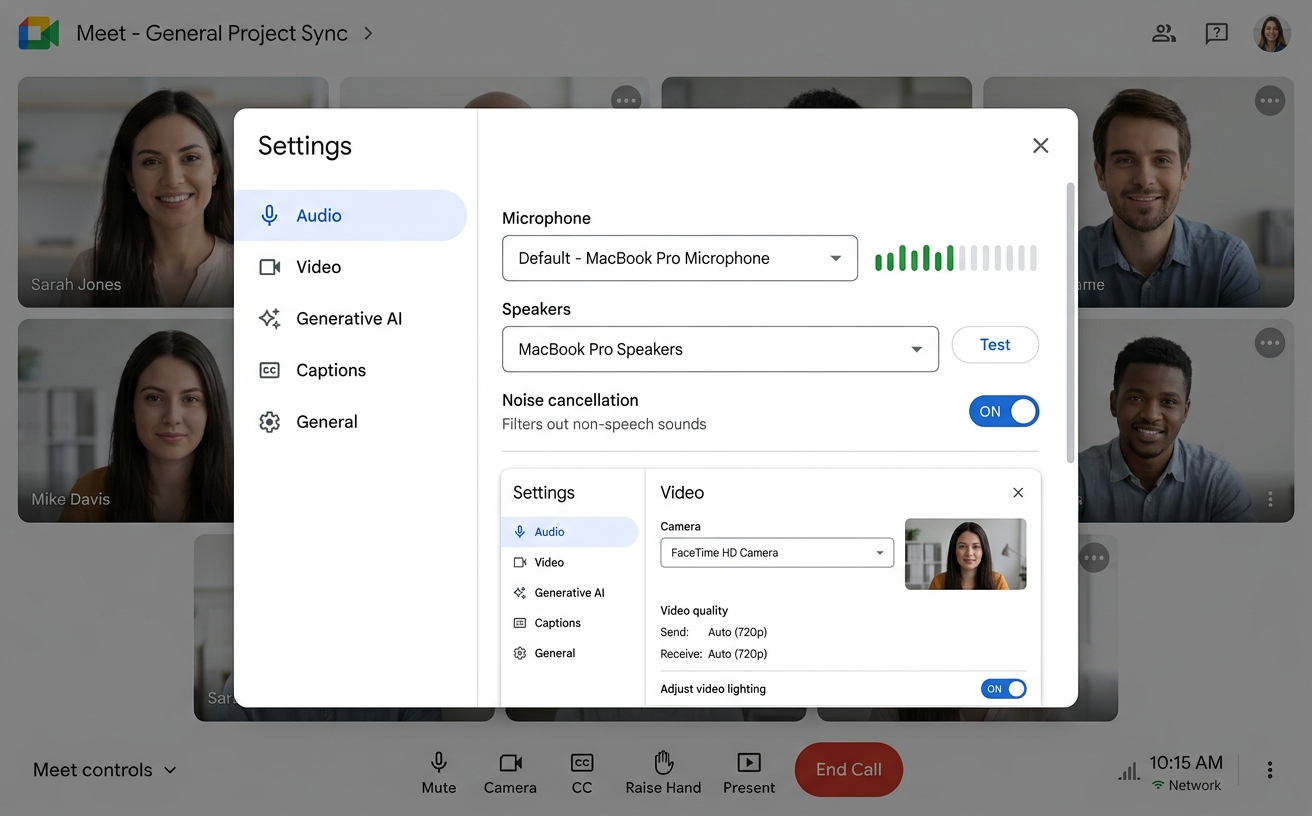The width and height of the screenshot is (1312, 816).
Task: Open the large Captions settings tab
Action: [x=331, y=370]
